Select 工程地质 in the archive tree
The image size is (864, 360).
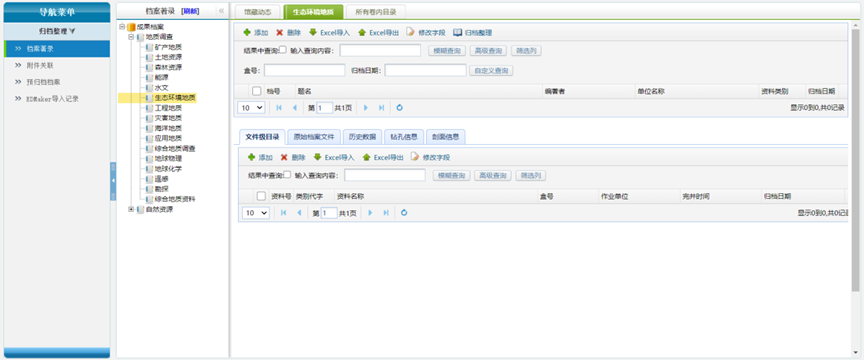[168, 108]
